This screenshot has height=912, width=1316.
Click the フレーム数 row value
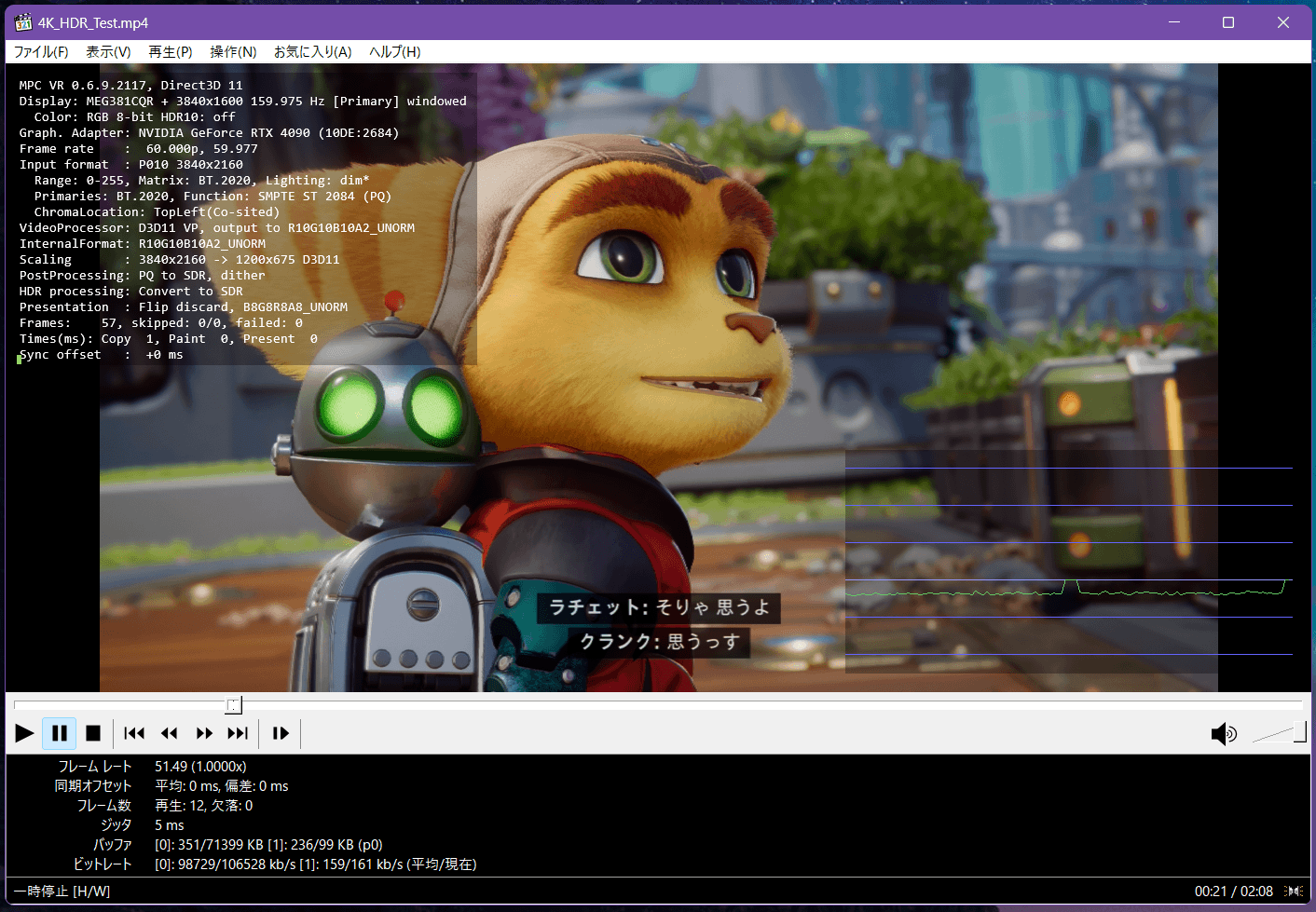[203, 806]
